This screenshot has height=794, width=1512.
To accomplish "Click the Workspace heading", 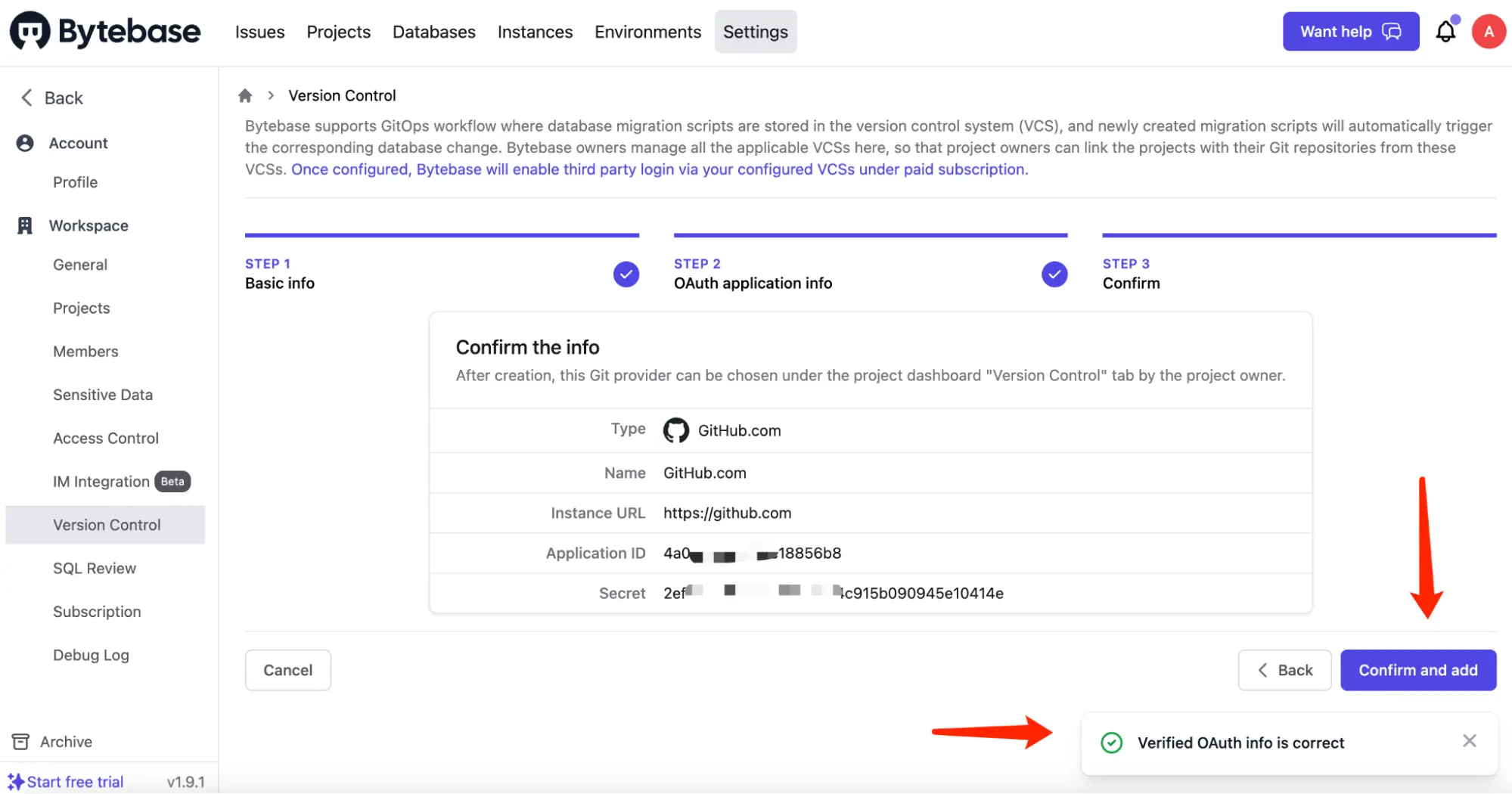I will tap(88, 225).
